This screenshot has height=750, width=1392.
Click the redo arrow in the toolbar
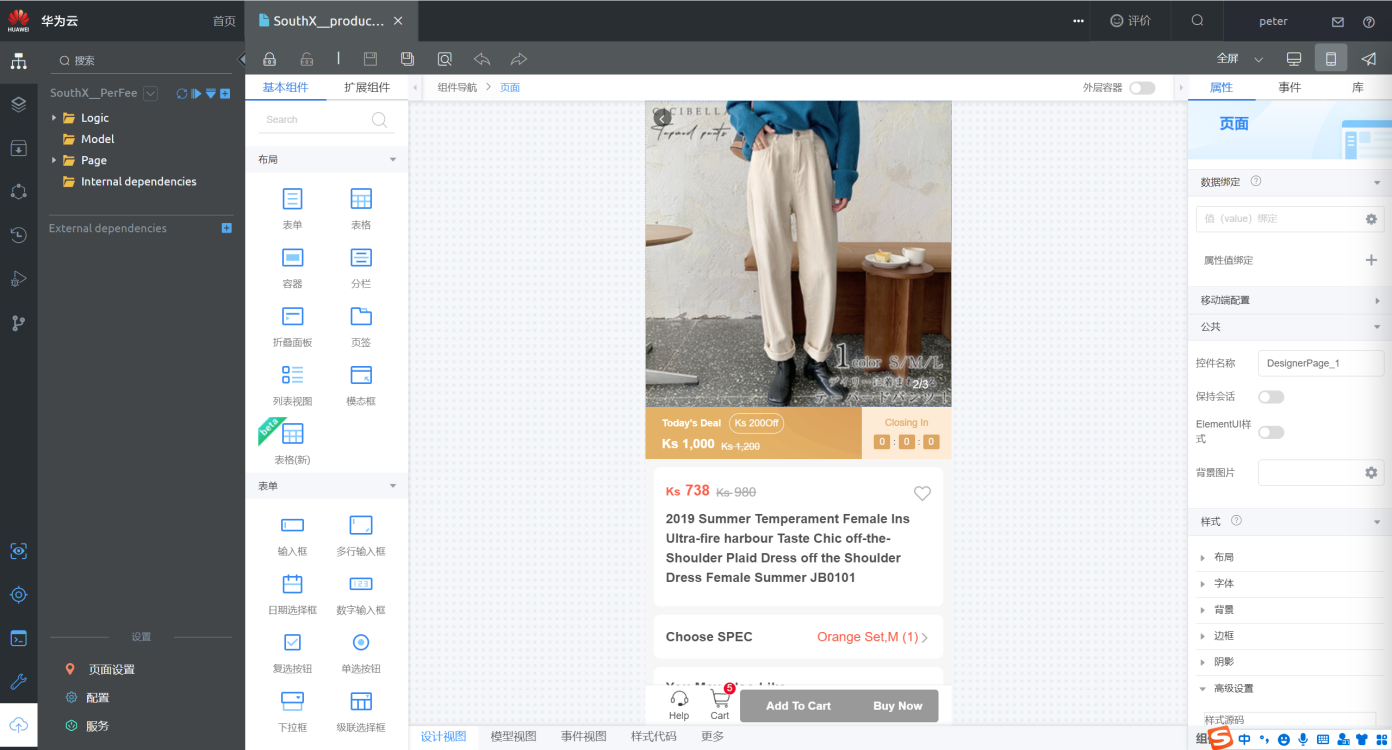click(x=519, y=59)
